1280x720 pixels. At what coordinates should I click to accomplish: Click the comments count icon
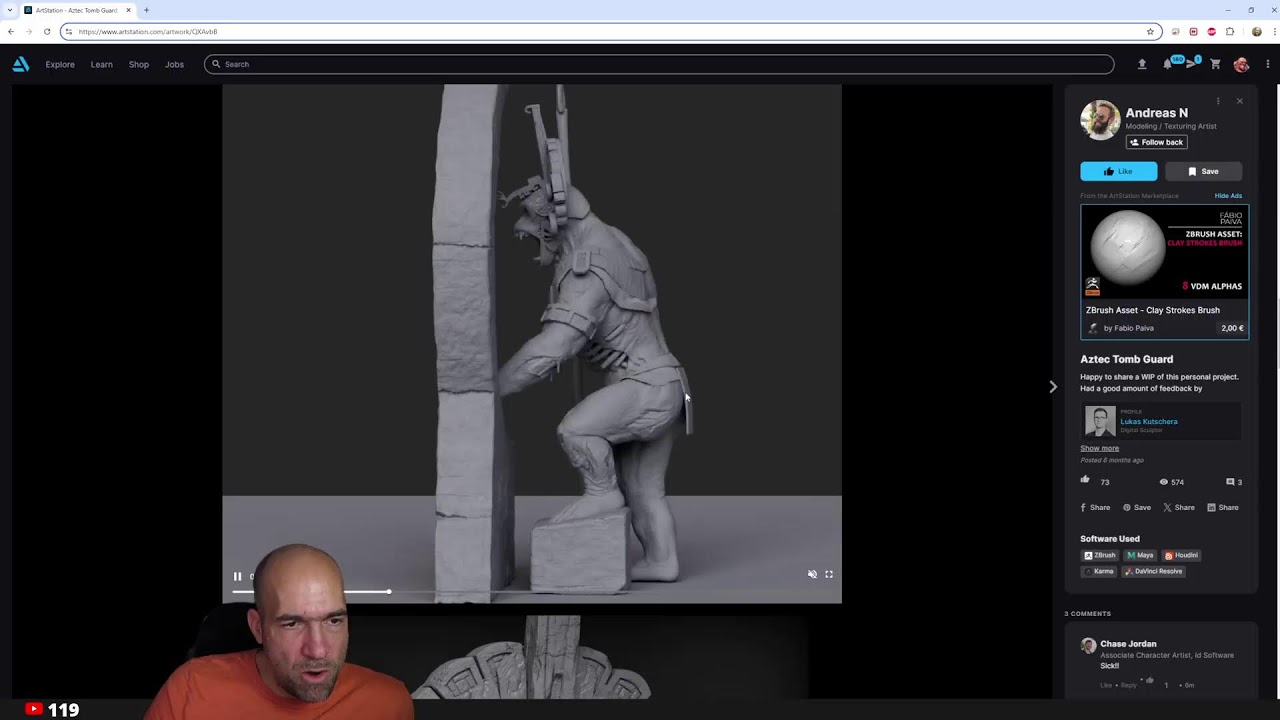tap(1230, 482)
